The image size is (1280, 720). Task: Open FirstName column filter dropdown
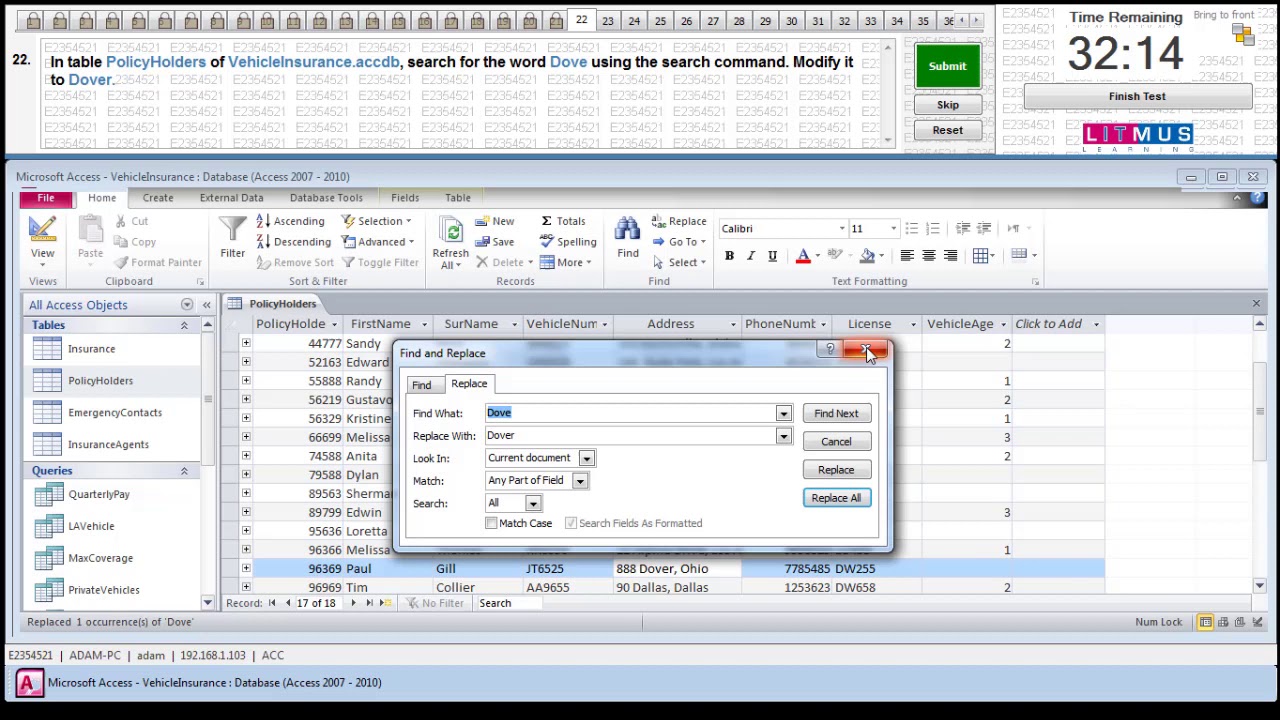click(x=424, y=324)
